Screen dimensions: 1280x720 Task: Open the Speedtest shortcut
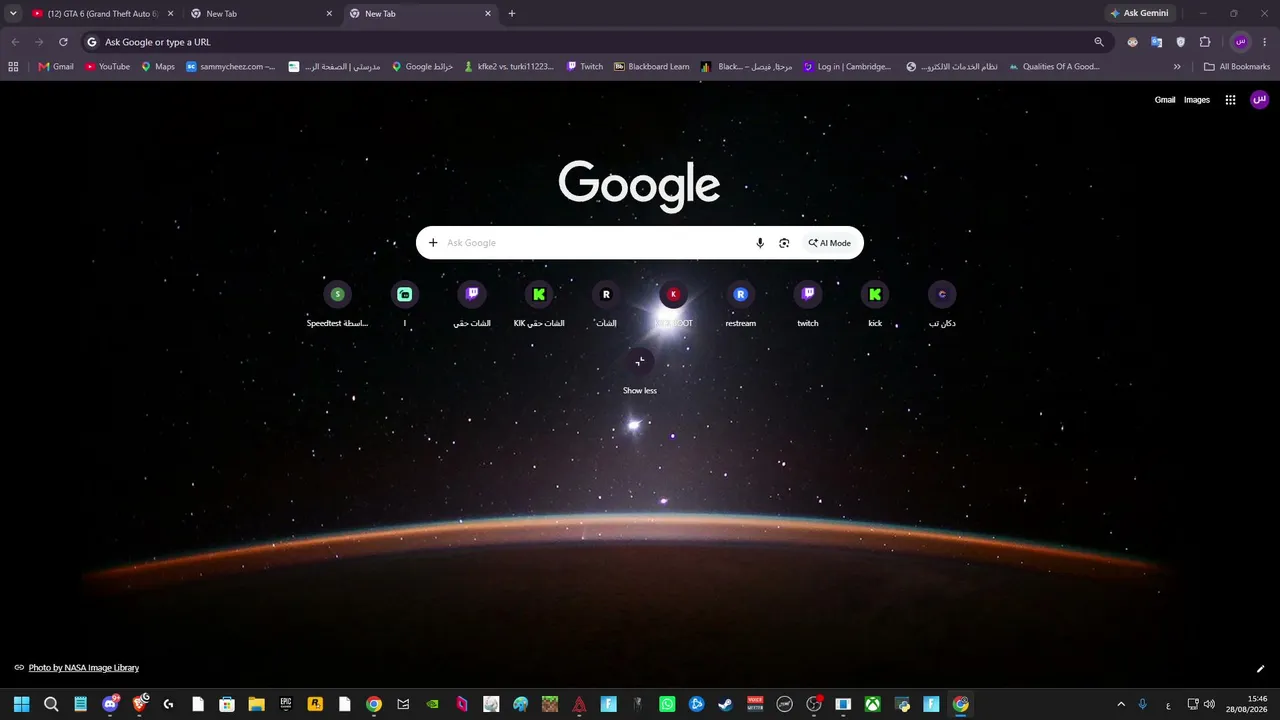[337, 304]
